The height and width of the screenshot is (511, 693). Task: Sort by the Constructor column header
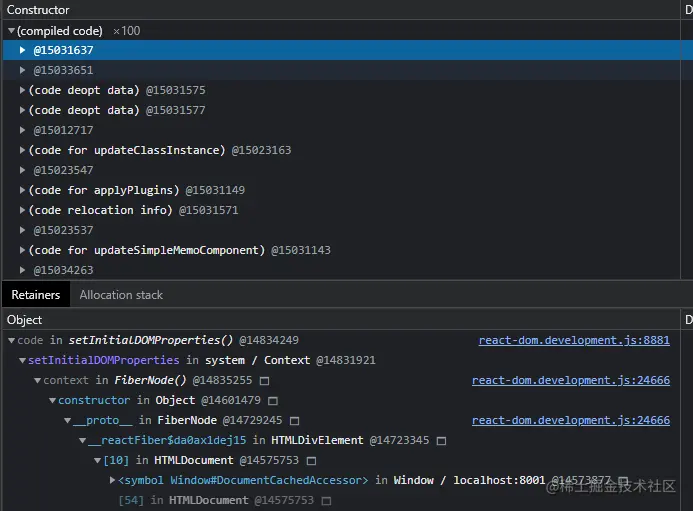(39, 10)
